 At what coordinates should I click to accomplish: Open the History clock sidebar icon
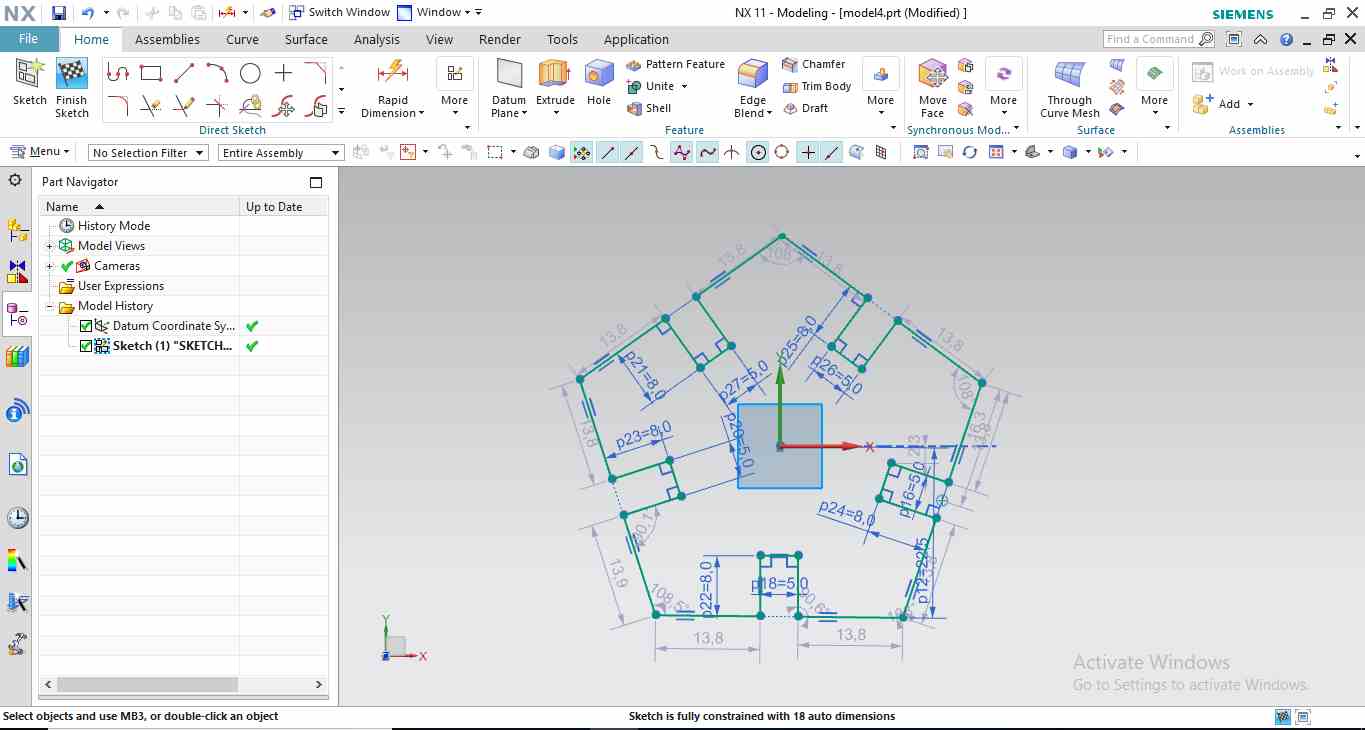[17, 518]
